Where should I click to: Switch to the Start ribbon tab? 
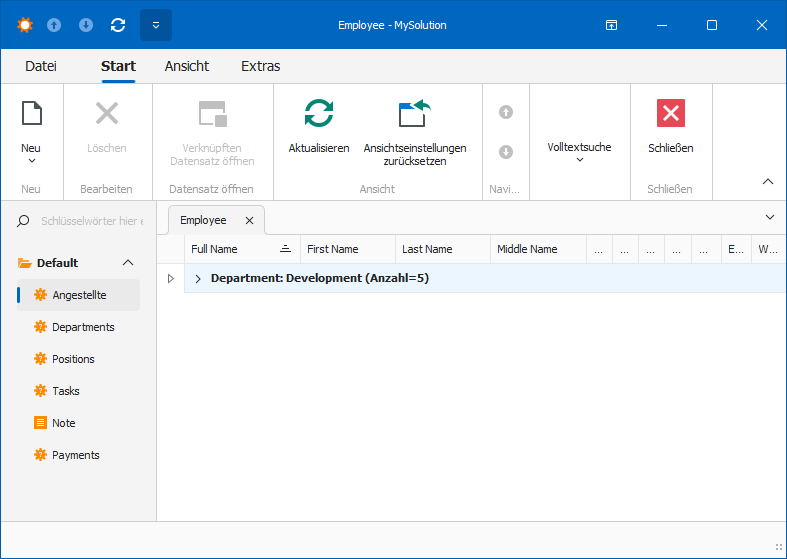pos(118,66)
